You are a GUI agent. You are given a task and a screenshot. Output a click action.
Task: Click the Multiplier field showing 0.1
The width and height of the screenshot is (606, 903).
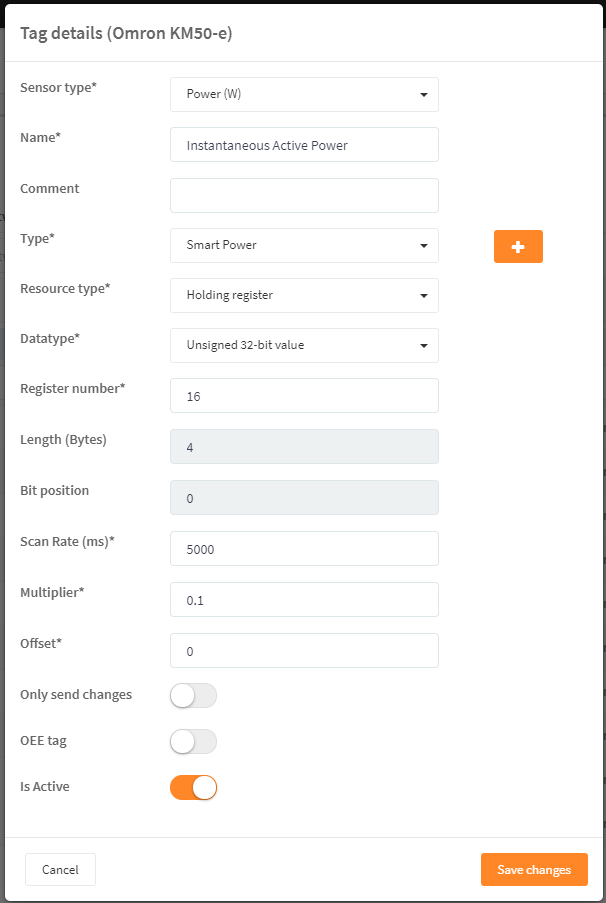304,600
